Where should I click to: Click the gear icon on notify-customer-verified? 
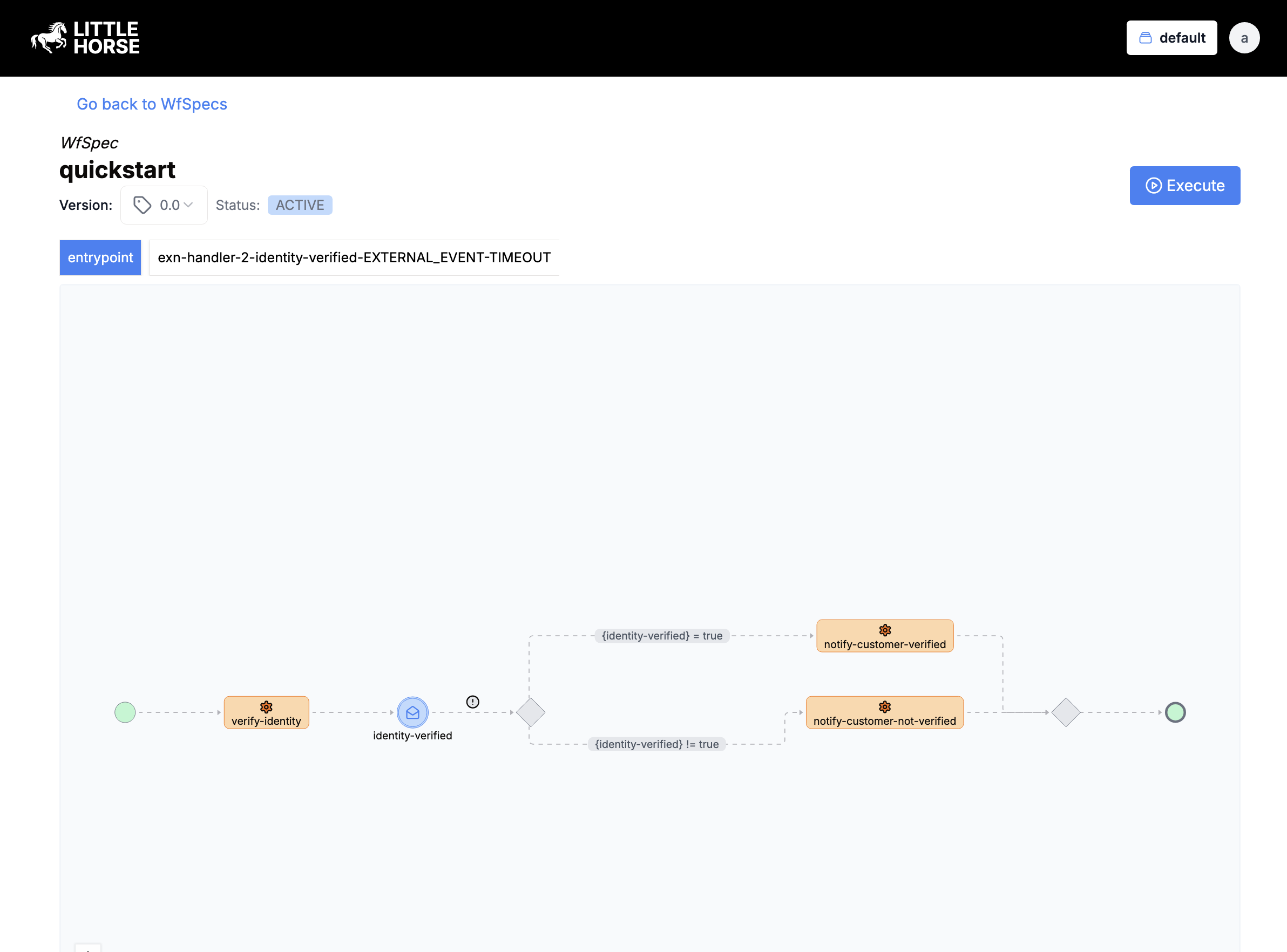[x=884, y=629]
